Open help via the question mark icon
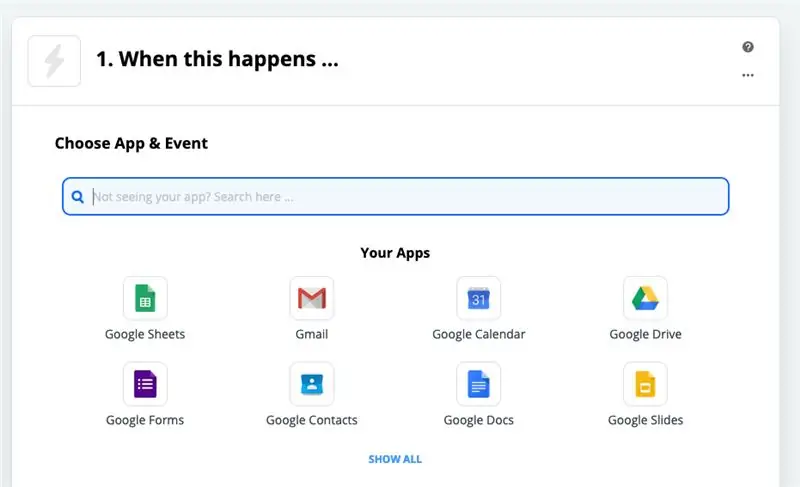 point(748,47)
